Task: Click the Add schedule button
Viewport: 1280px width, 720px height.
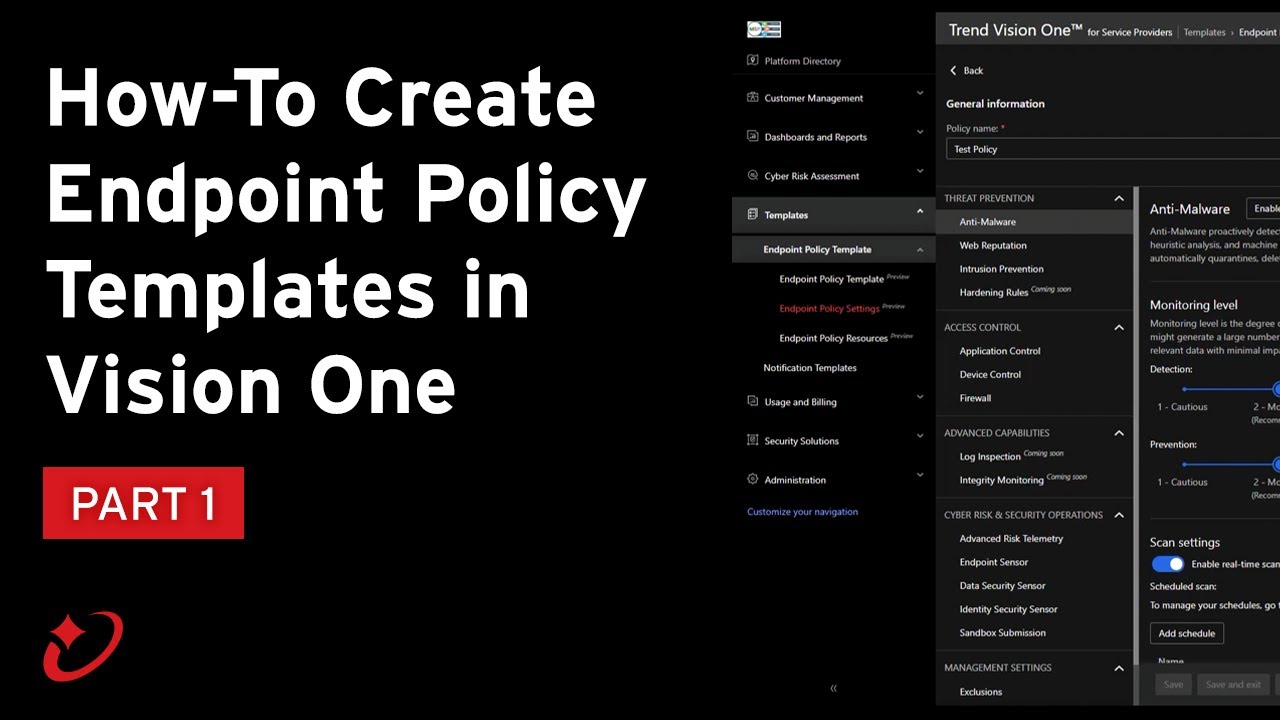Action: (x=1187, y=633)
